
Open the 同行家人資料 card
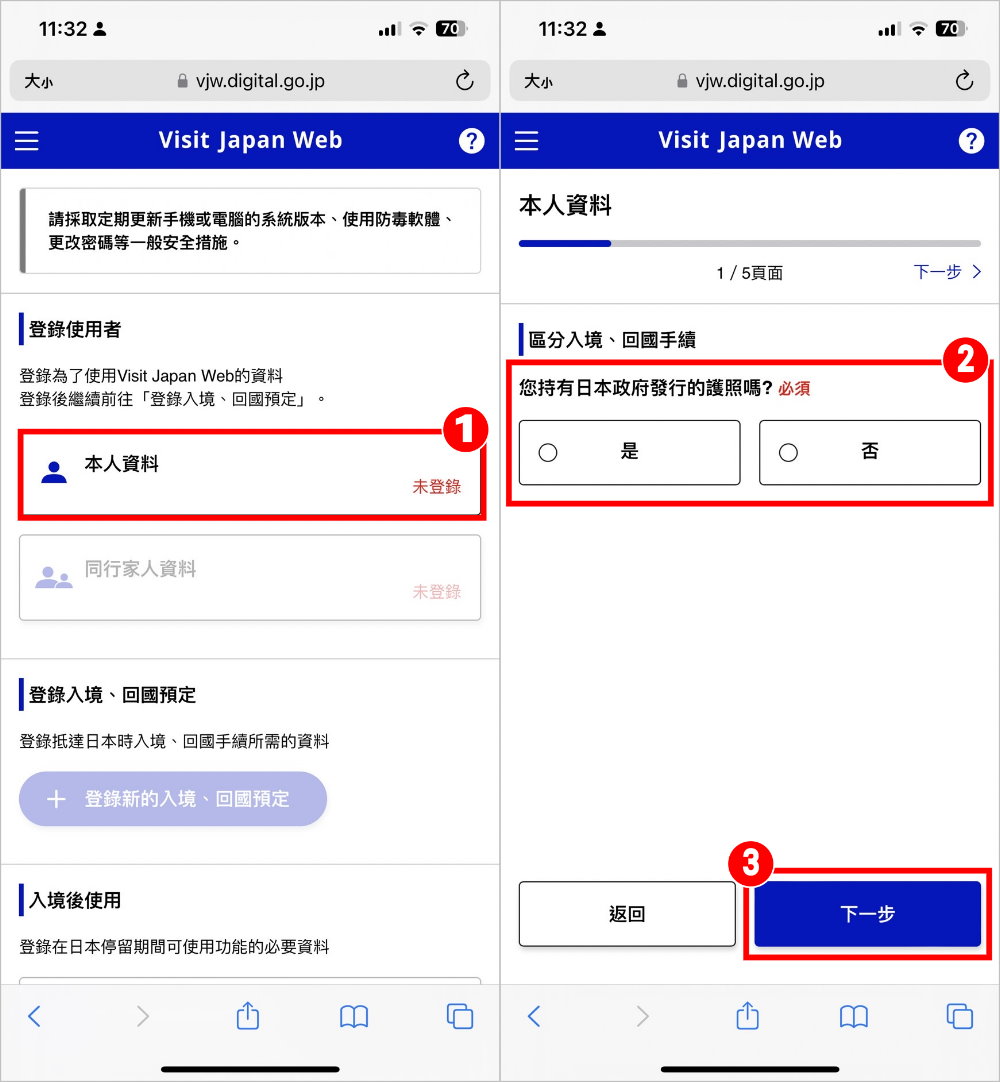[x=250, y=578]
